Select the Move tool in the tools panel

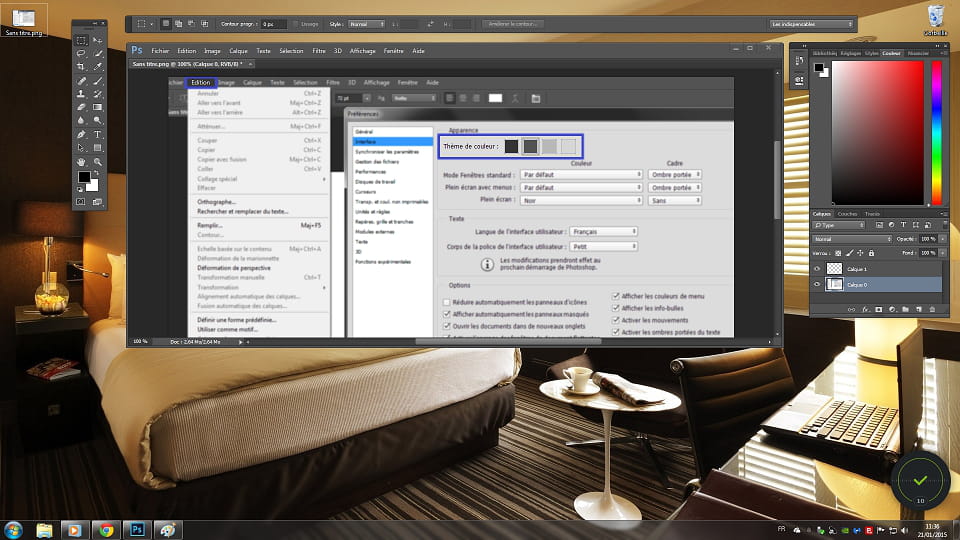[98, 41]
